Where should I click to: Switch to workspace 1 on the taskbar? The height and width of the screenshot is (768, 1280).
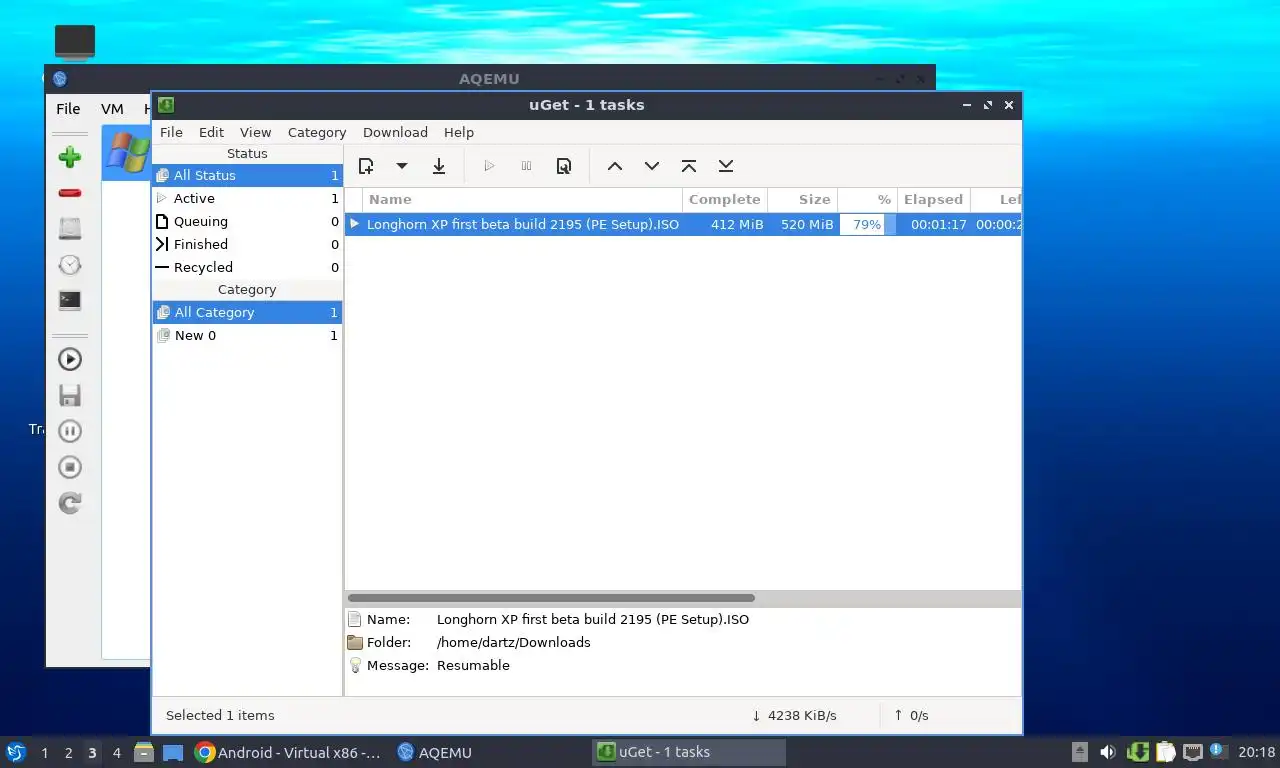44,753
